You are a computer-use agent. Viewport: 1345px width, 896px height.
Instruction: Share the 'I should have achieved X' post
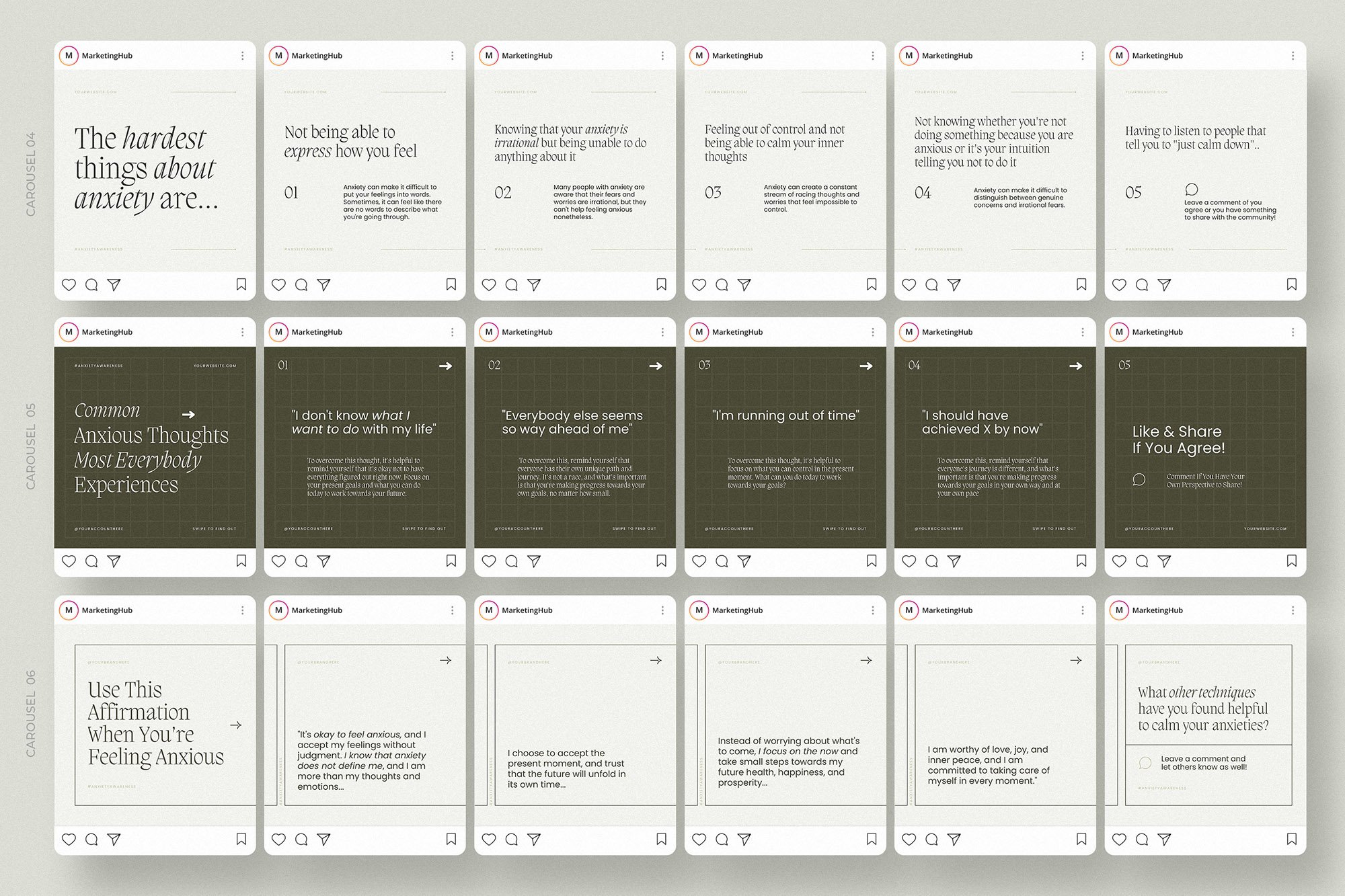coord(954,561)
